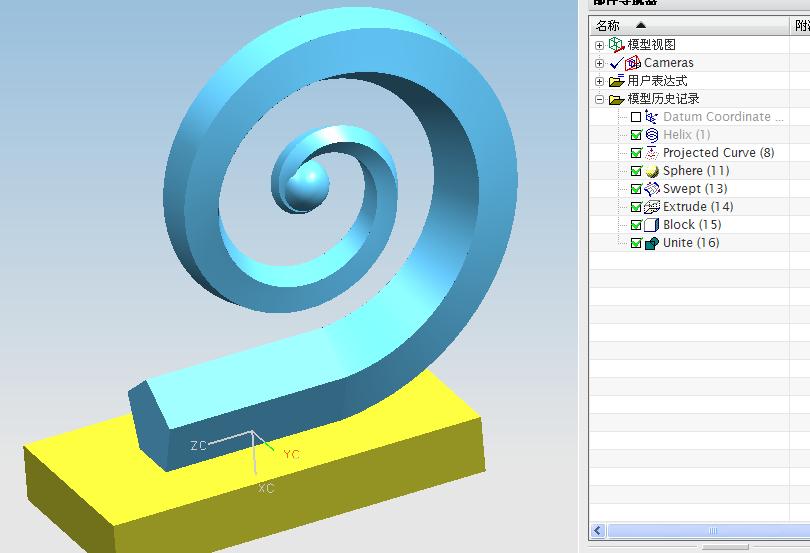
Task: Click the navigator scroll left arrow
Action: 598,530
